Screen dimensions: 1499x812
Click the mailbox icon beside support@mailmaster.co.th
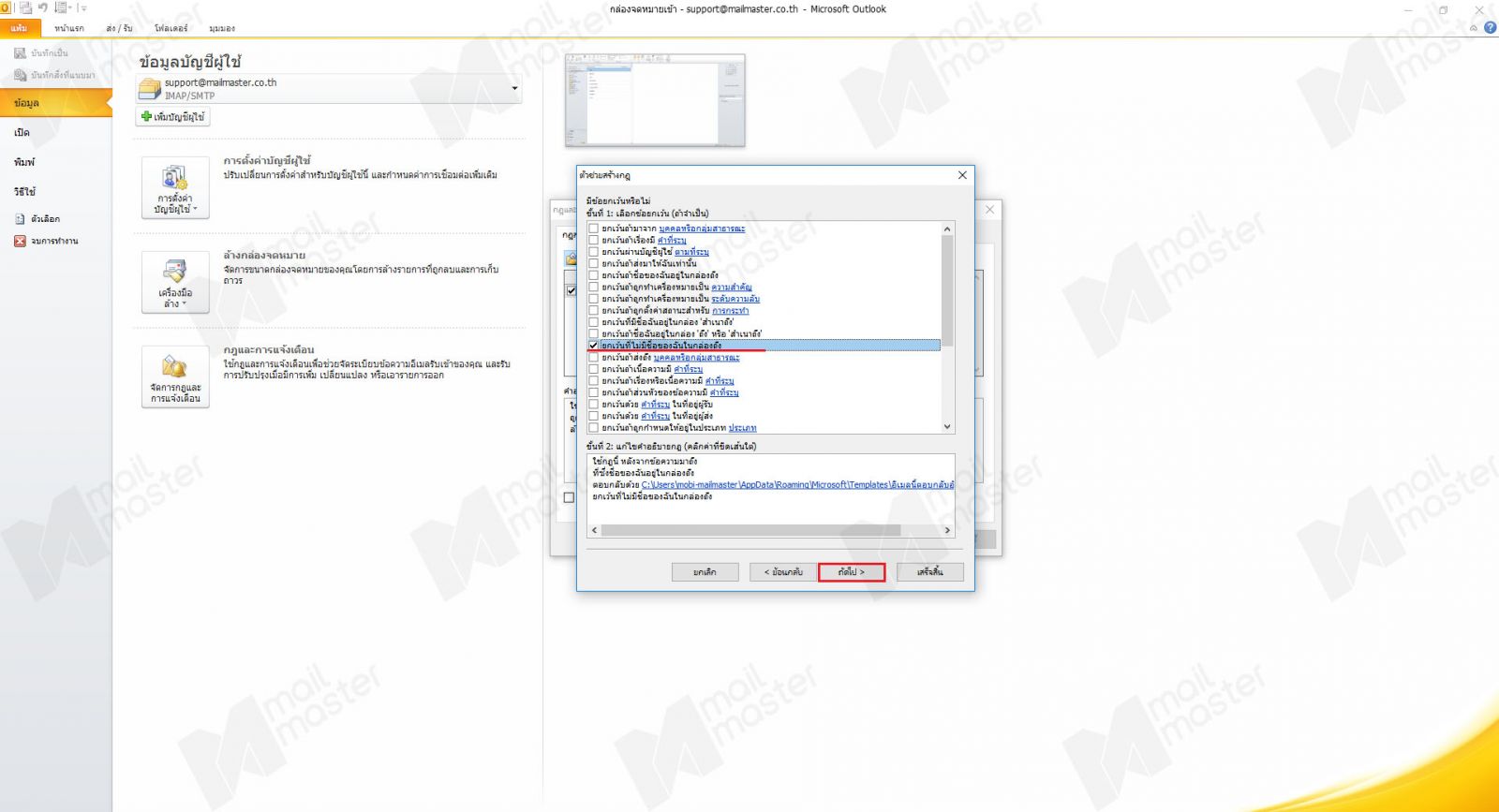click(150, 89)
